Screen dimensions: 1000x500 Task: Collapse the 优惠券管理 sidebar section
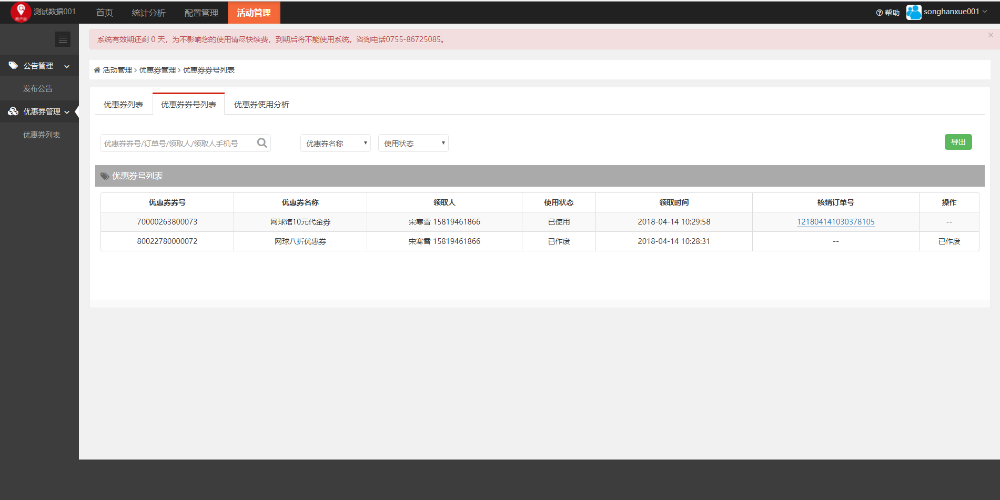[x=40, y=112]
